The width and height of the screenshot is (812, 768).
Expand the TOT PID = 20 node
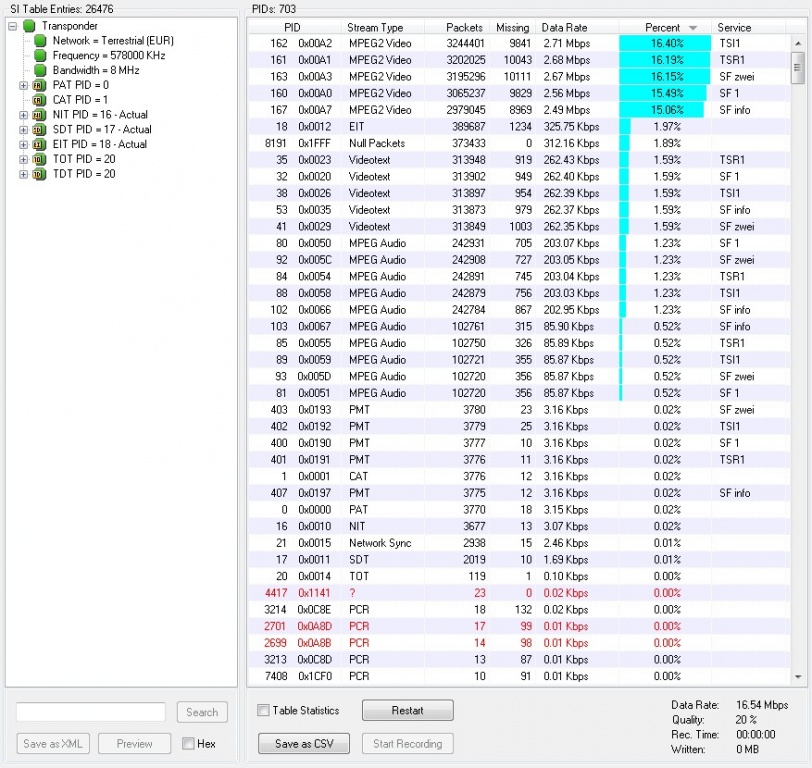pyautogui.click(x=23, y=159)
